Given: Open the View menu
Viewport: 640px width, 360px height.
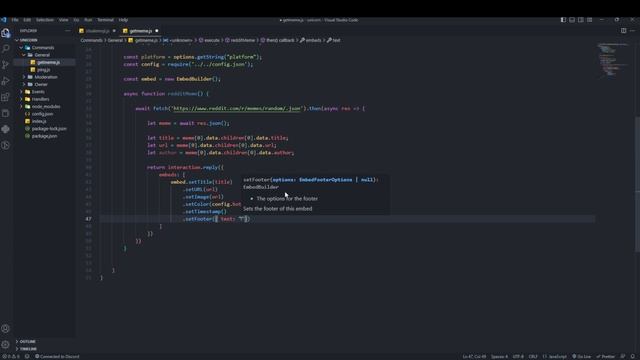Looking at the screenshot, I should pyautogui.click(x=64, y=20).
